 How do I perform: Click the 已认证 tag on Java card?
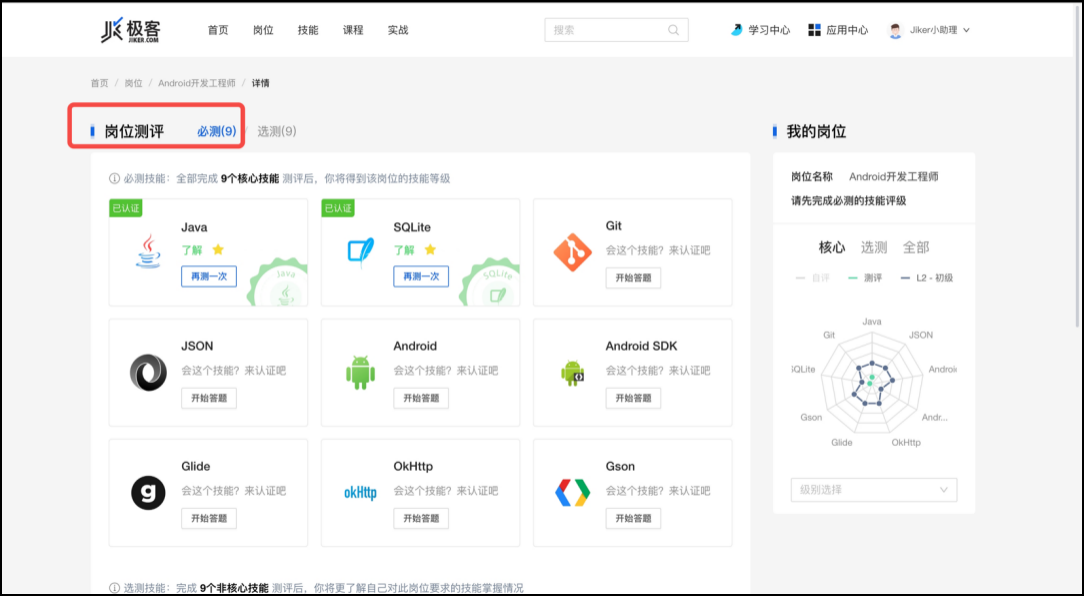(126, 208)
